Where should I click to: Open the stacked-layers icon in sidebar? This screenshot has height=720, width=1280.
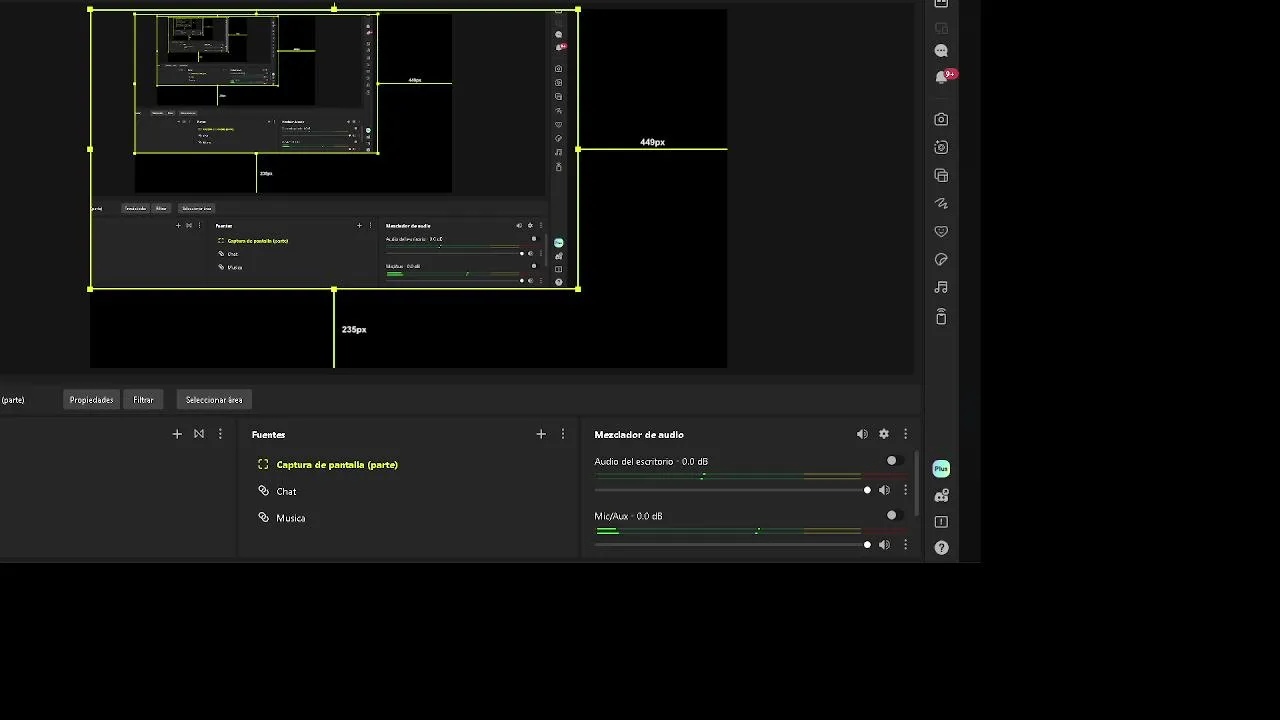point(941,175)
